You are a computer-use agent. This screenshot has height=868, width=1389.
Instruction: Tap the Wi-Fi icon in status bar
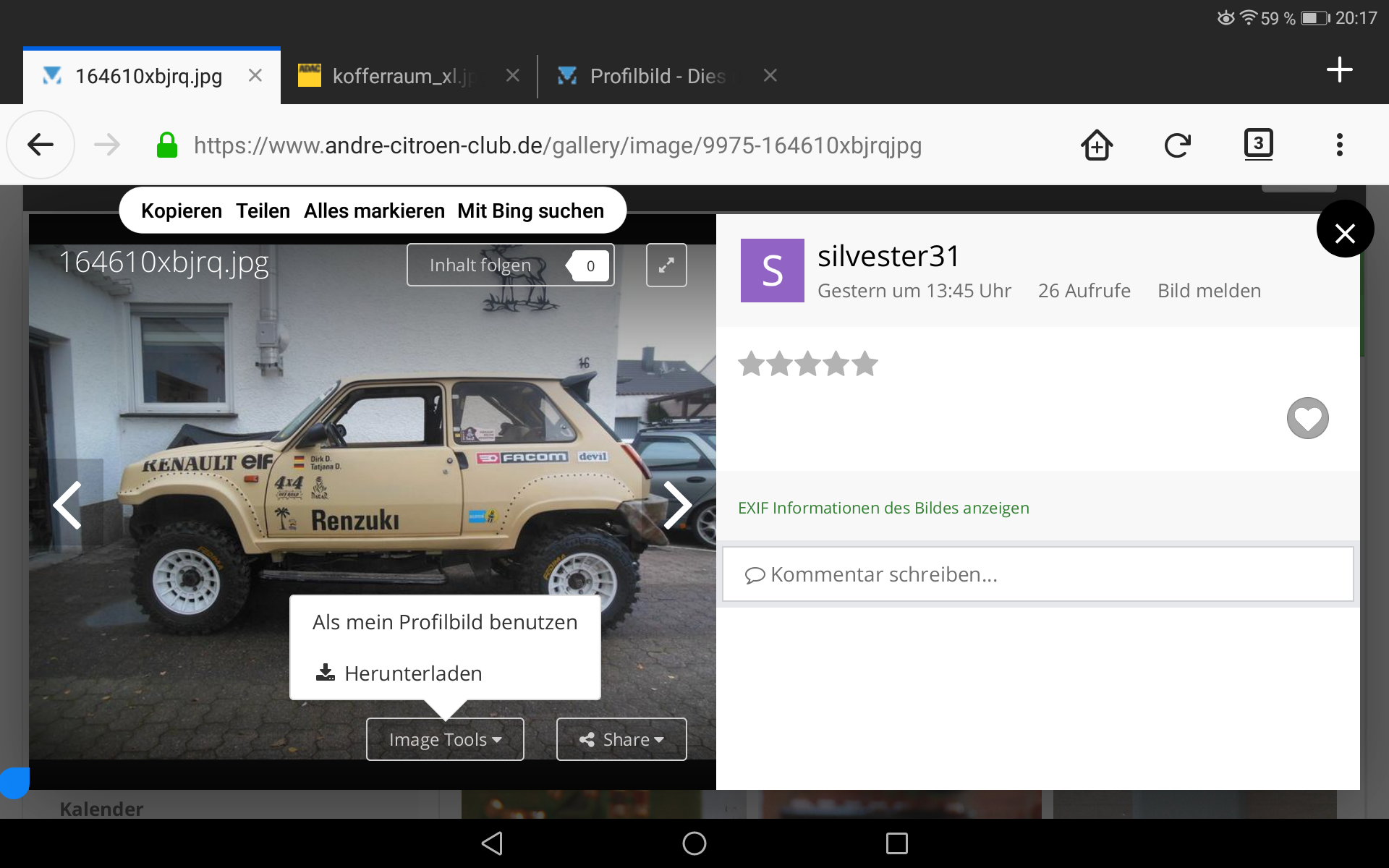coord(1249,17)
